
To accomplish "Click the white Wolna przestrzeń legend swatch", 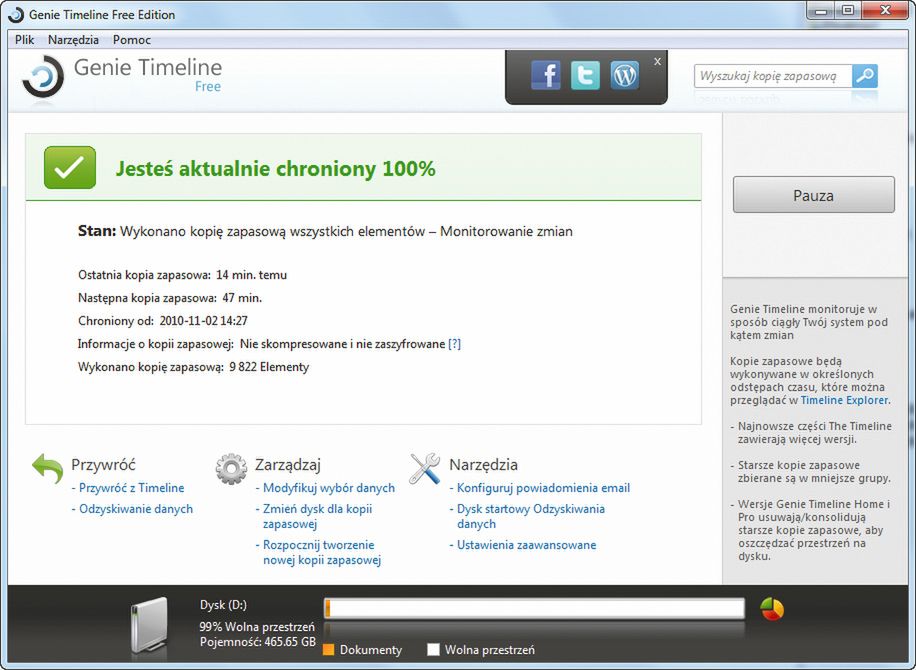I will coord(433,650).
